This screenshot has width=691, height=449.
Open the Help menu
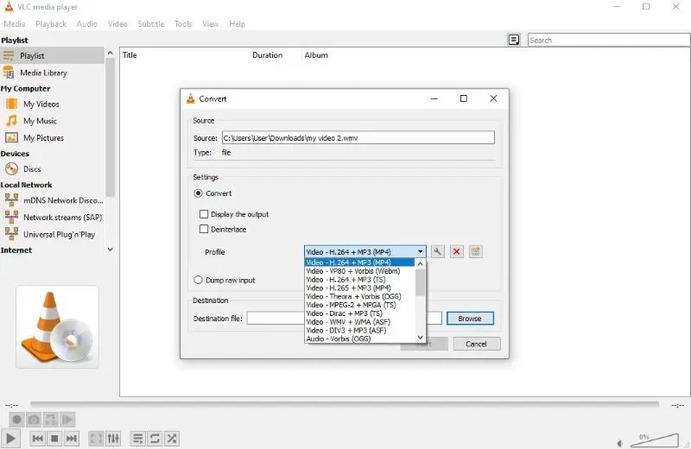tap(237, 24)
